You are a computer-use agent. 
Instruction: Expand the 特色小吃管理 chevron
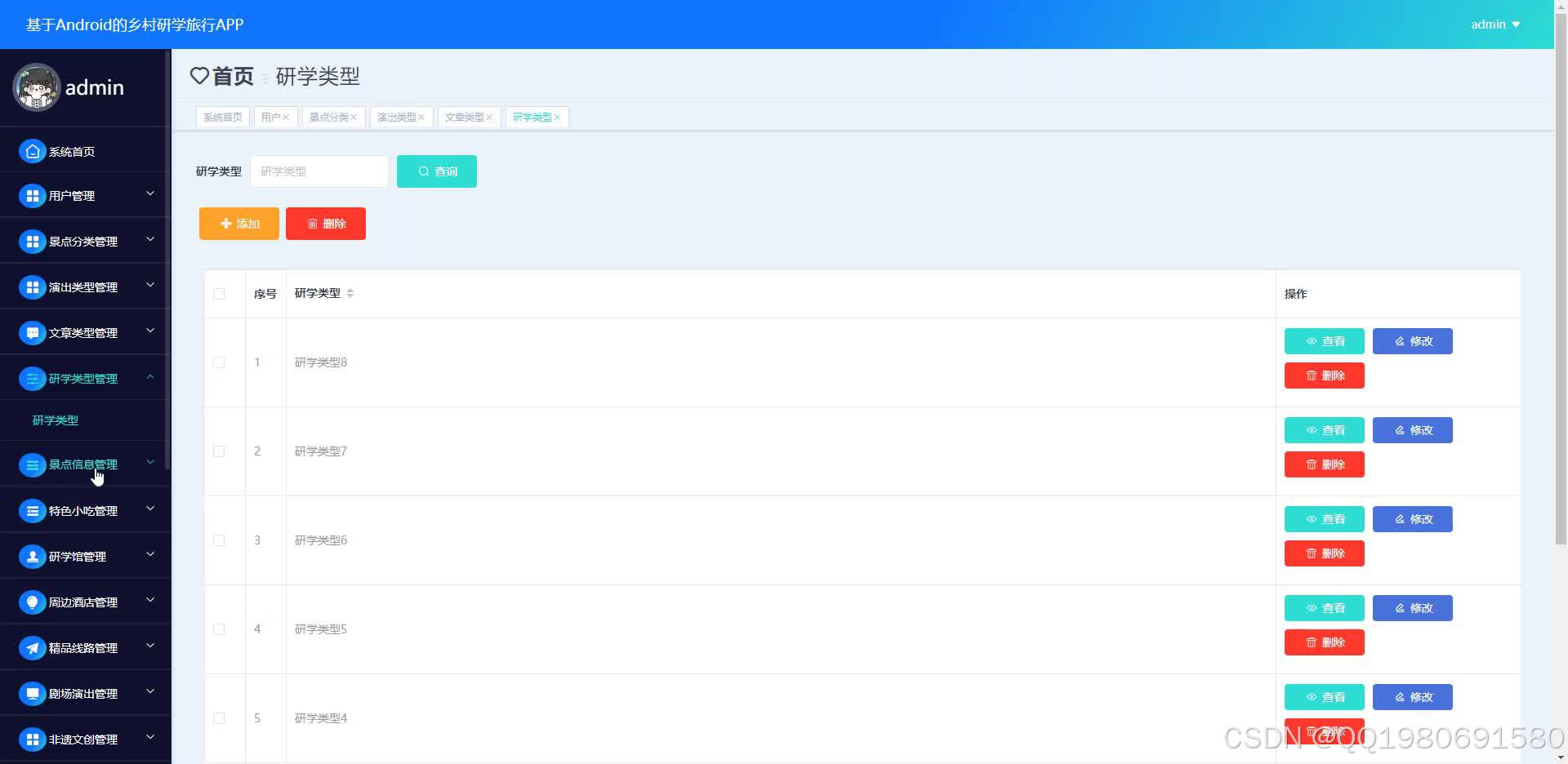pos(150,509)
